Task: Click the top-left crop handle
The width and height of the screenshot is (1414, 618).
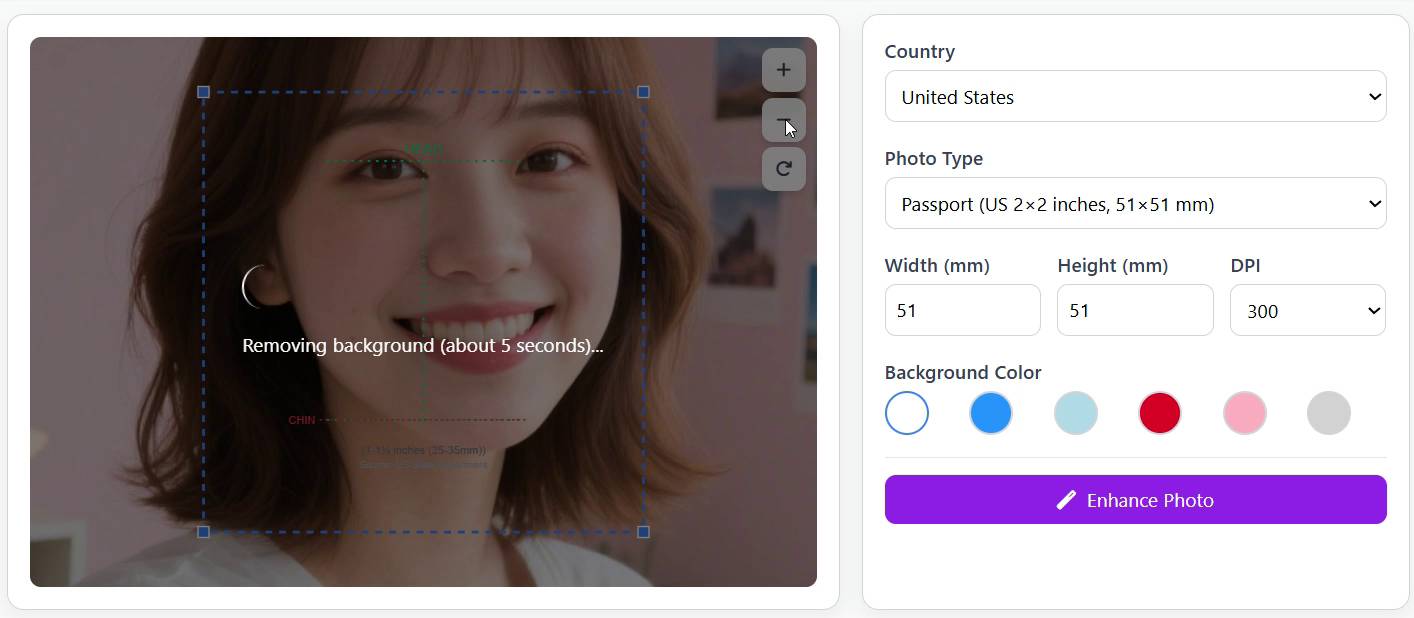Action: [x=204, y=92]
